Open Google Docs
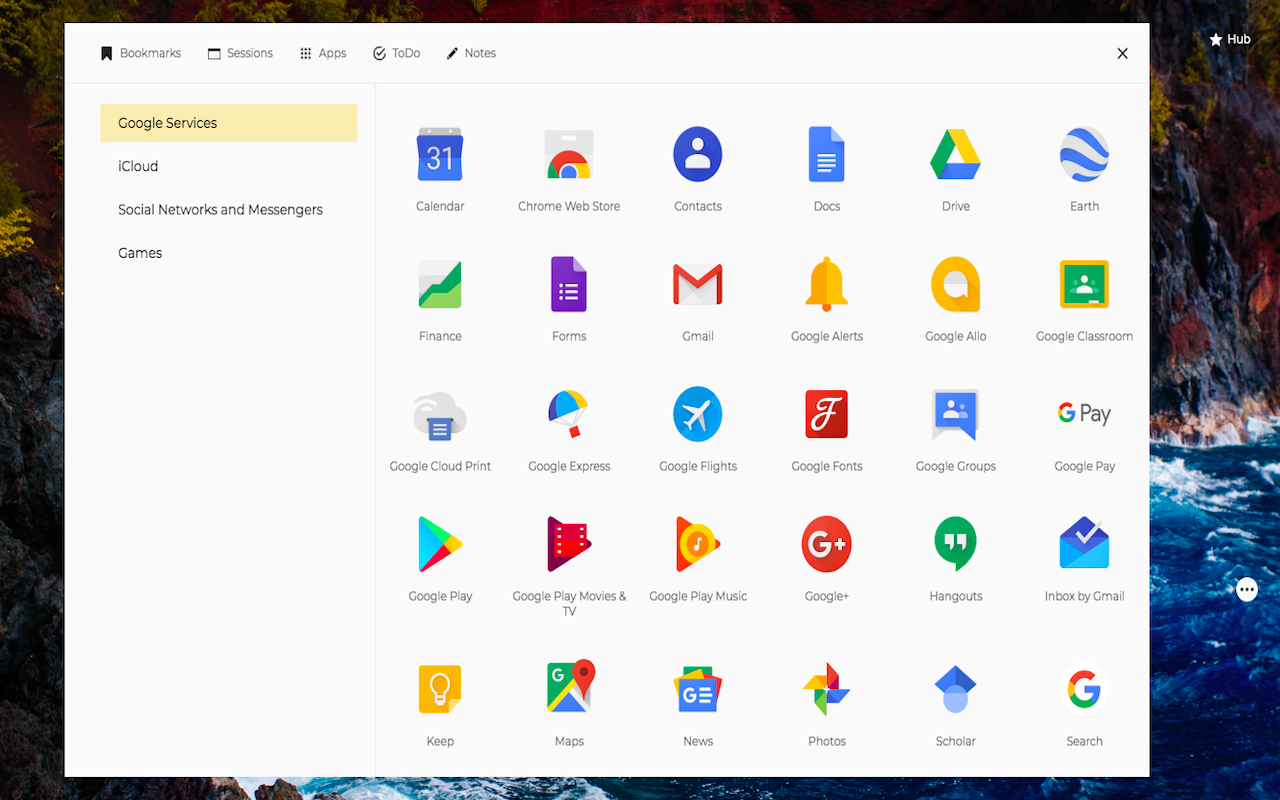Image resolution: width=1280 pixels, height=800 pixels. [827, 155]
